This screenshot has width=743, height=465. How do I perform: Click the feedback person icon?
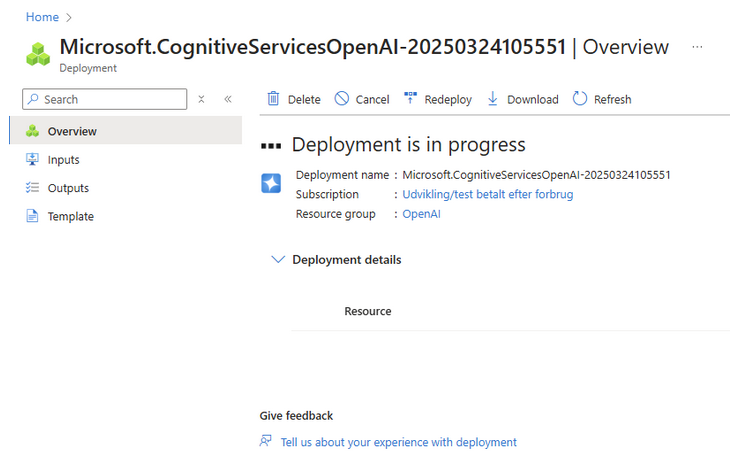coord(265,441)
